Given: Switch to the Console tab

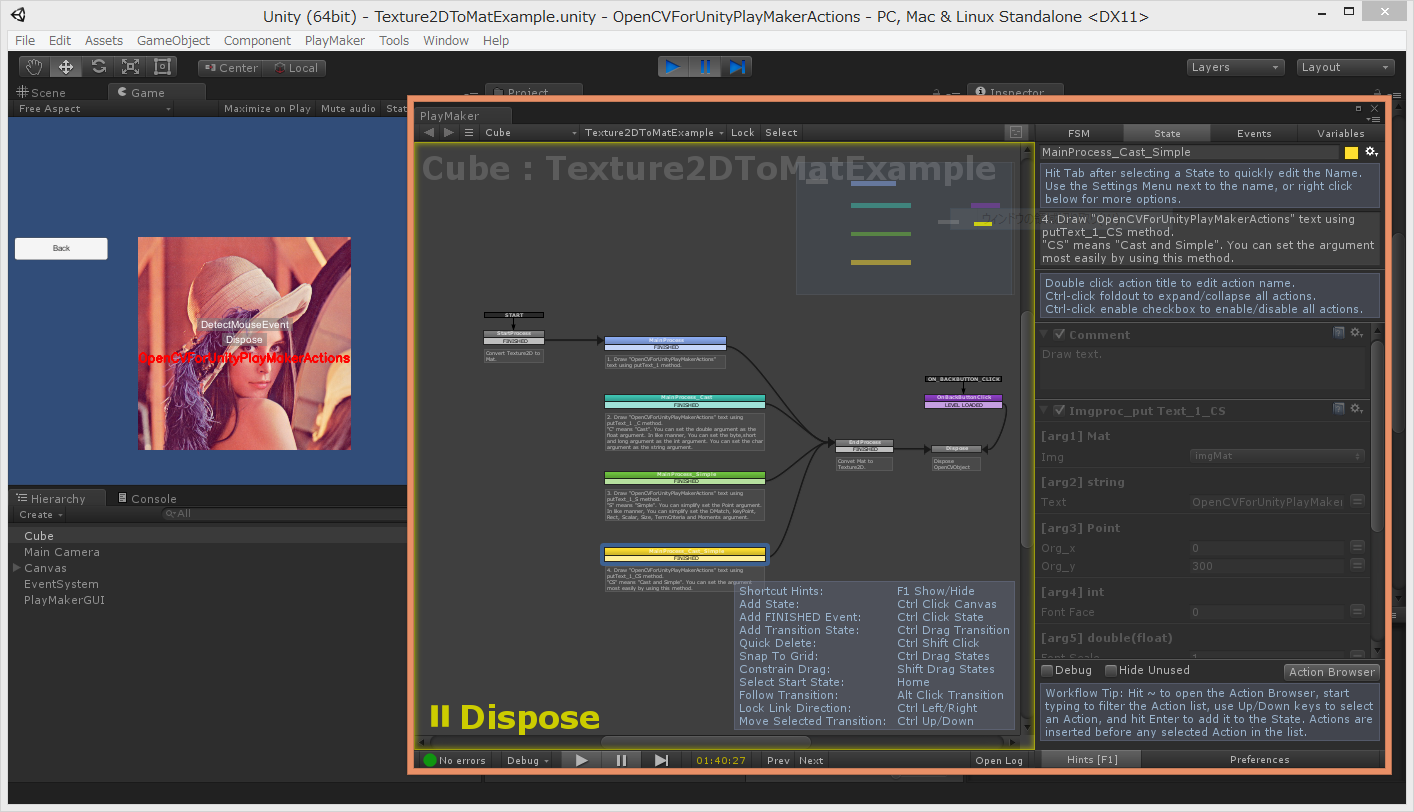Looking at the screenshot, I should [146, 498].
